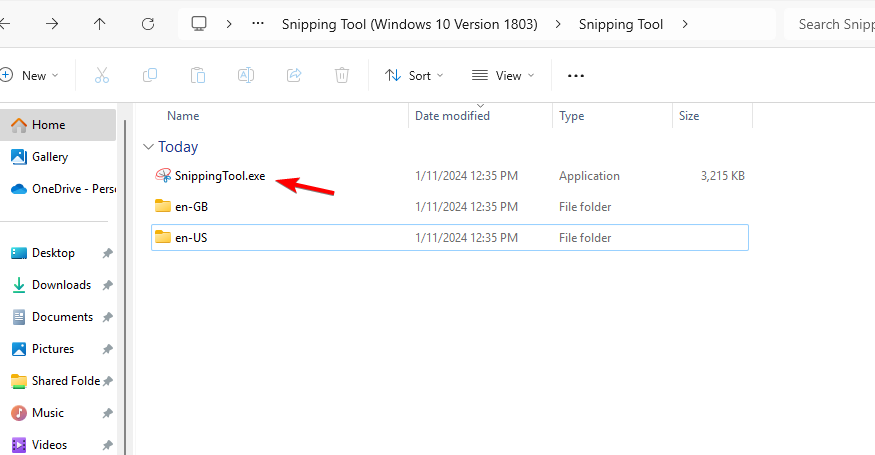Click the Cut scissors icon
The width and height of the screenshot is (875, 455).
[102, 75]
